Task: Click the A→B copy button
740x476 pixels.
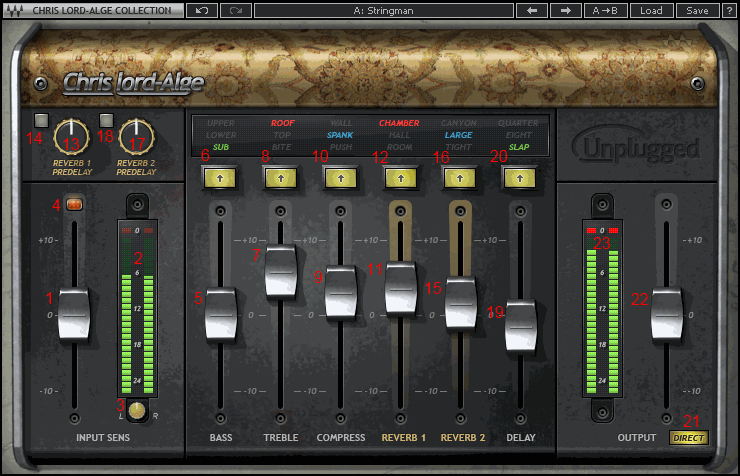Action: pos(604,10)
